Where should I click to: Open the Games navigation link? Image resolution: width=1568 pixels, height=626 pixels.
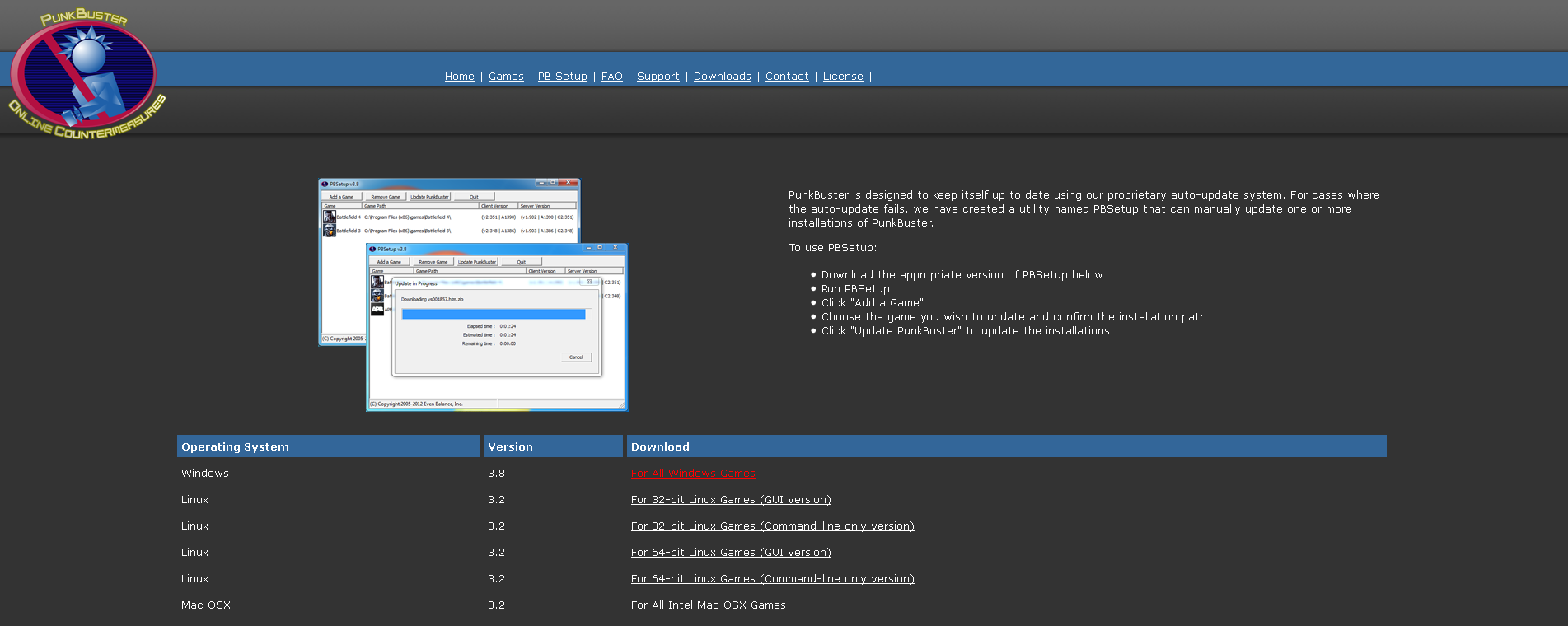pos(506,77)
